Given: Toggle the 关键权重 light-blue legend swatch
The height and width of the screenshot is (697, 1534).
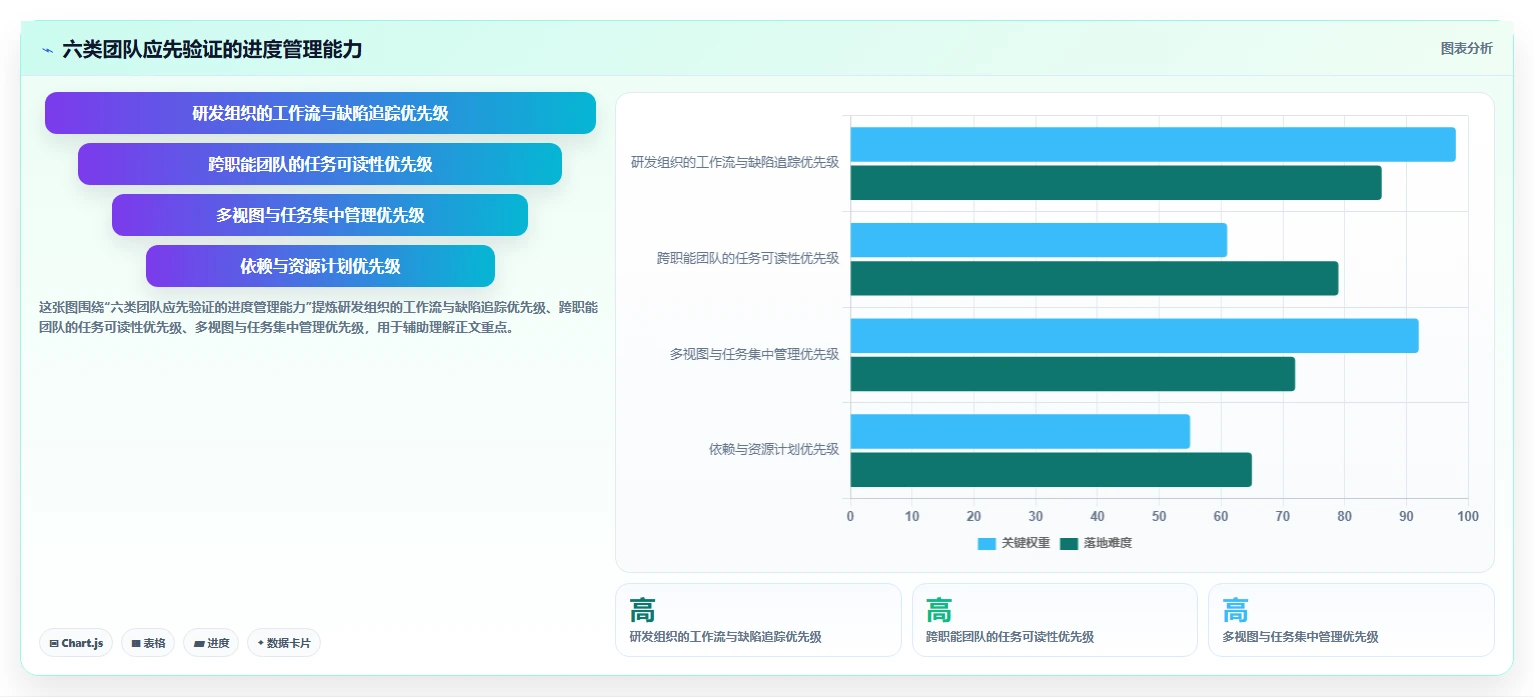Looking at the screenshot, I should pos(987,543).
